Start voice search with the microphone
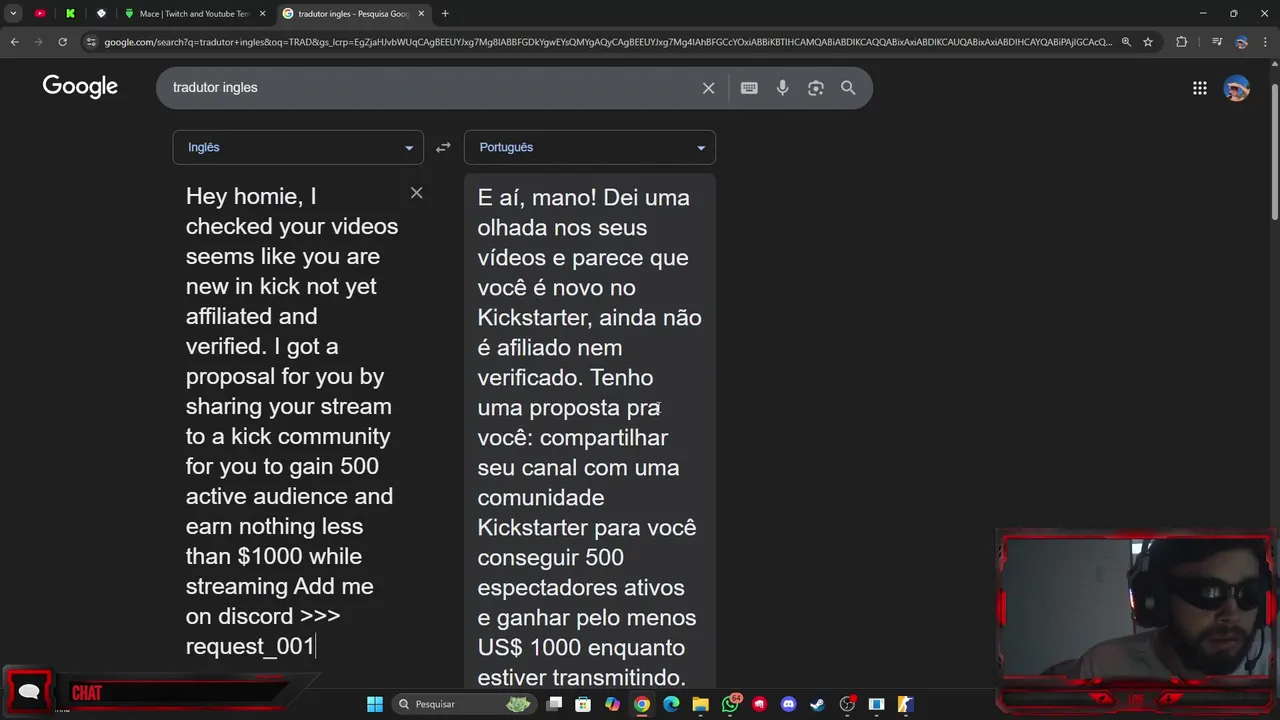 [783, 88]
